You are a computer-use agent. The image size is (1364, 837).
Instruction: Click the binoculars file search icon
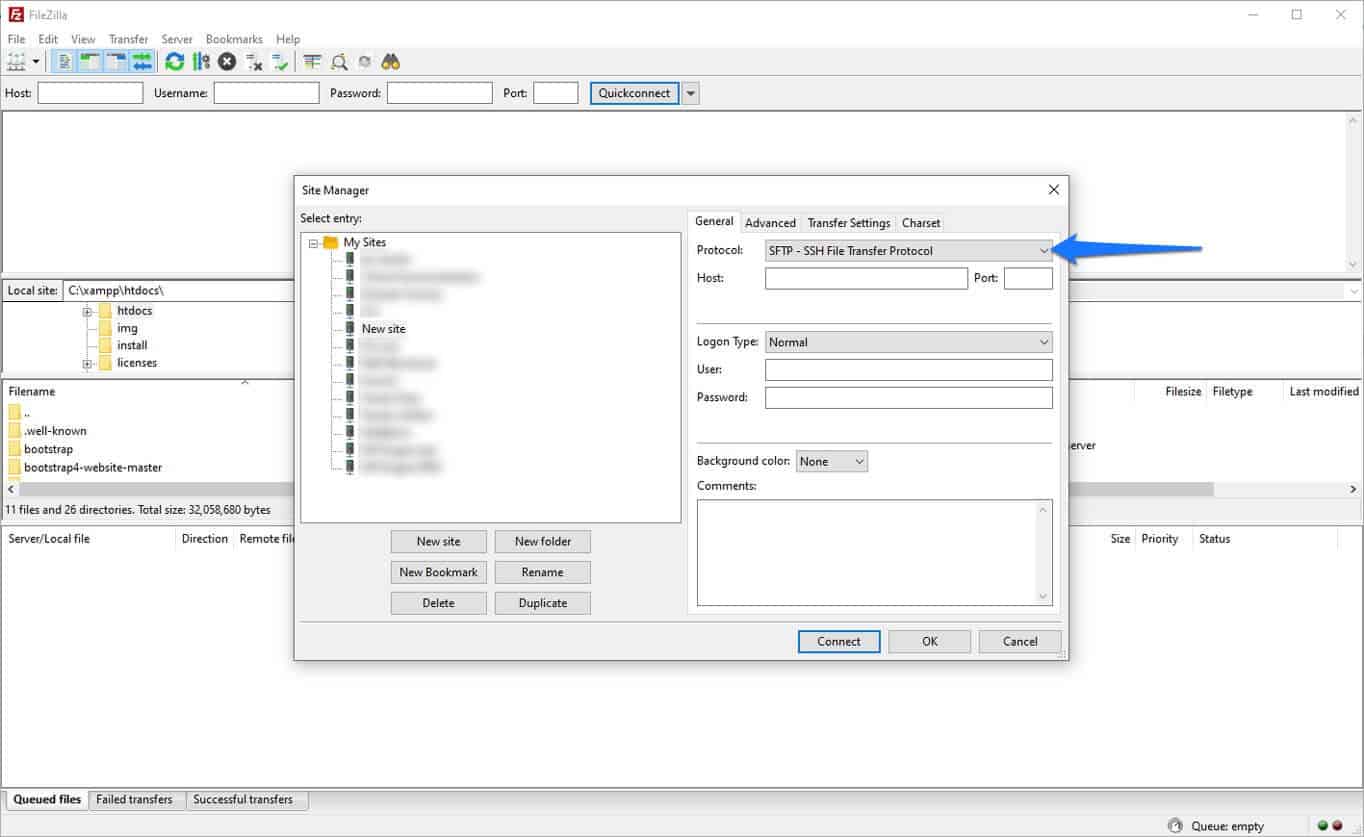(391, 62)
